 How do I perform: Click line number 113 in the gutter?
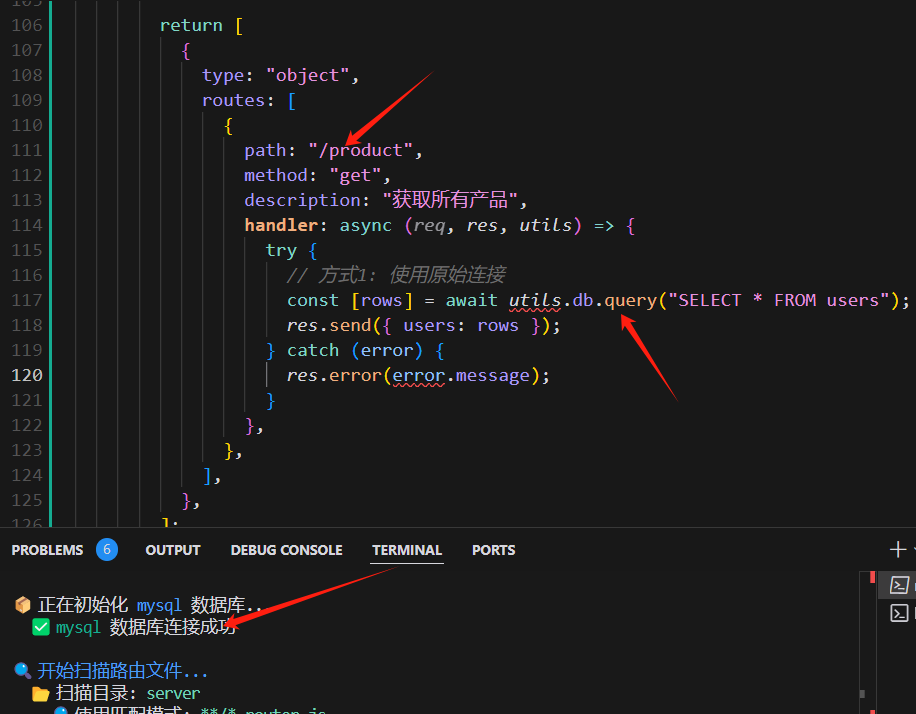27,200
